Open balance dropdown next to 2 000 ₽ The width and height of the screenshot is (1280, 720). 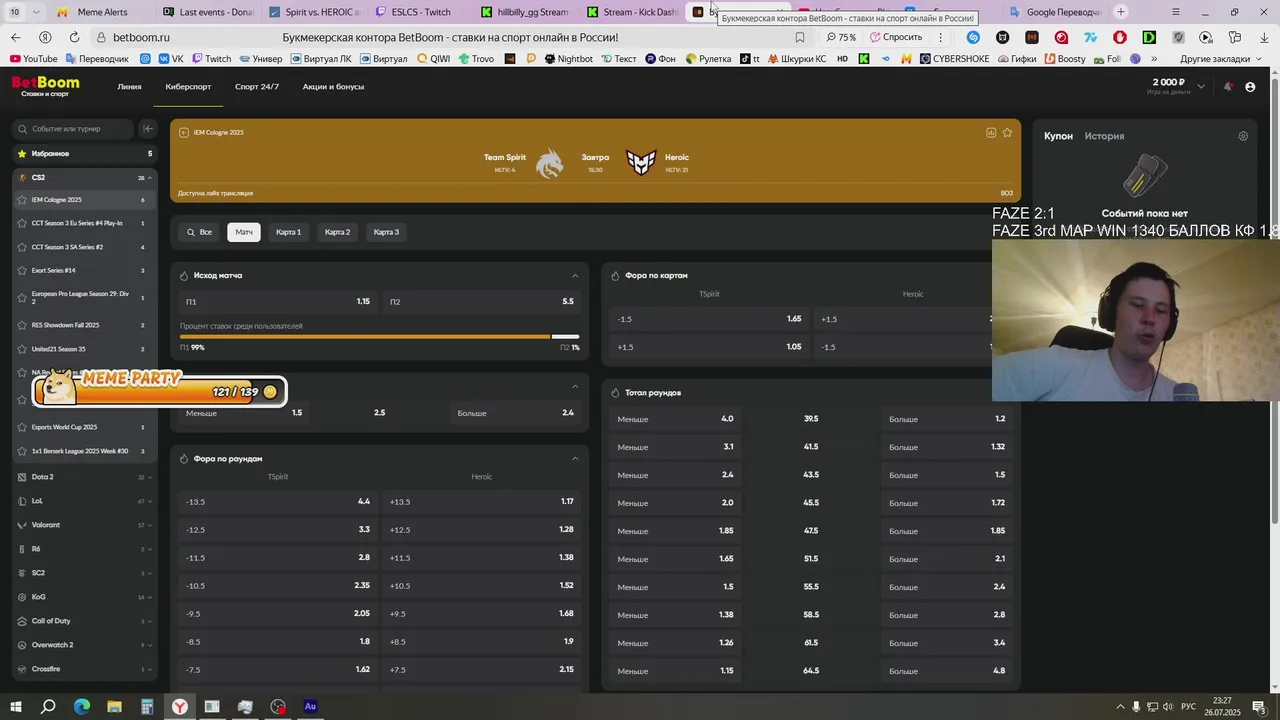(1201, 86)
